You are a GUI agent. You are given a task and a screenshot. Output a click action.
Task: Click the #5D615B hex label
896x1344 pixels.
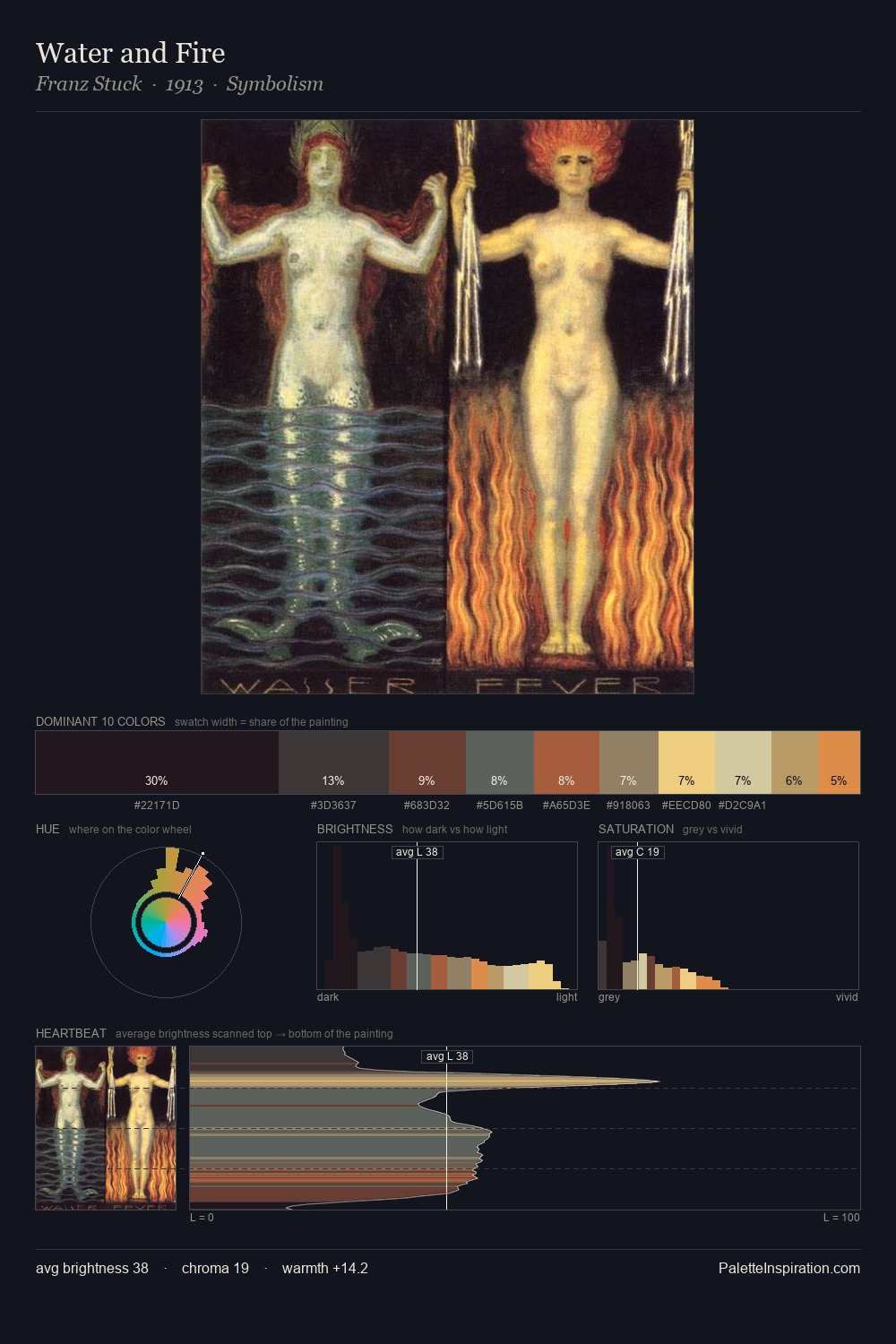click(x=499, y=806)
